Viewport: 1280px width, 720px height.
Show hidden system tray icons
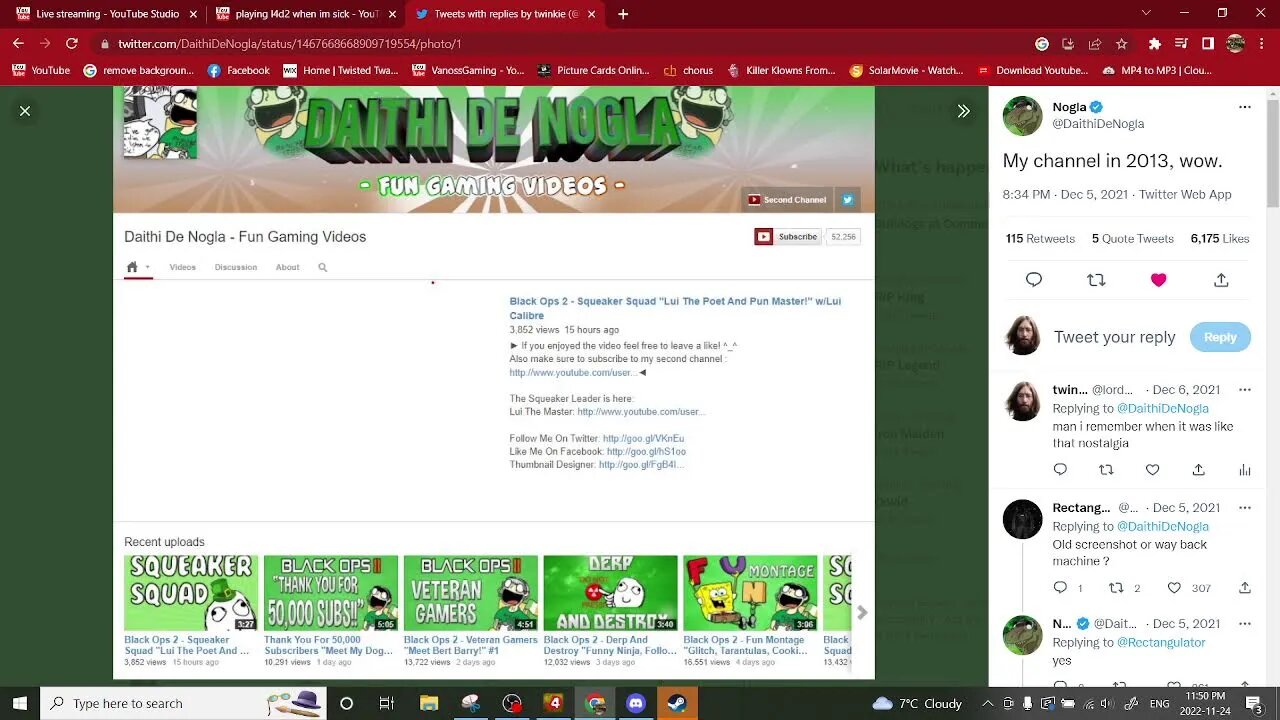[986, 703]
